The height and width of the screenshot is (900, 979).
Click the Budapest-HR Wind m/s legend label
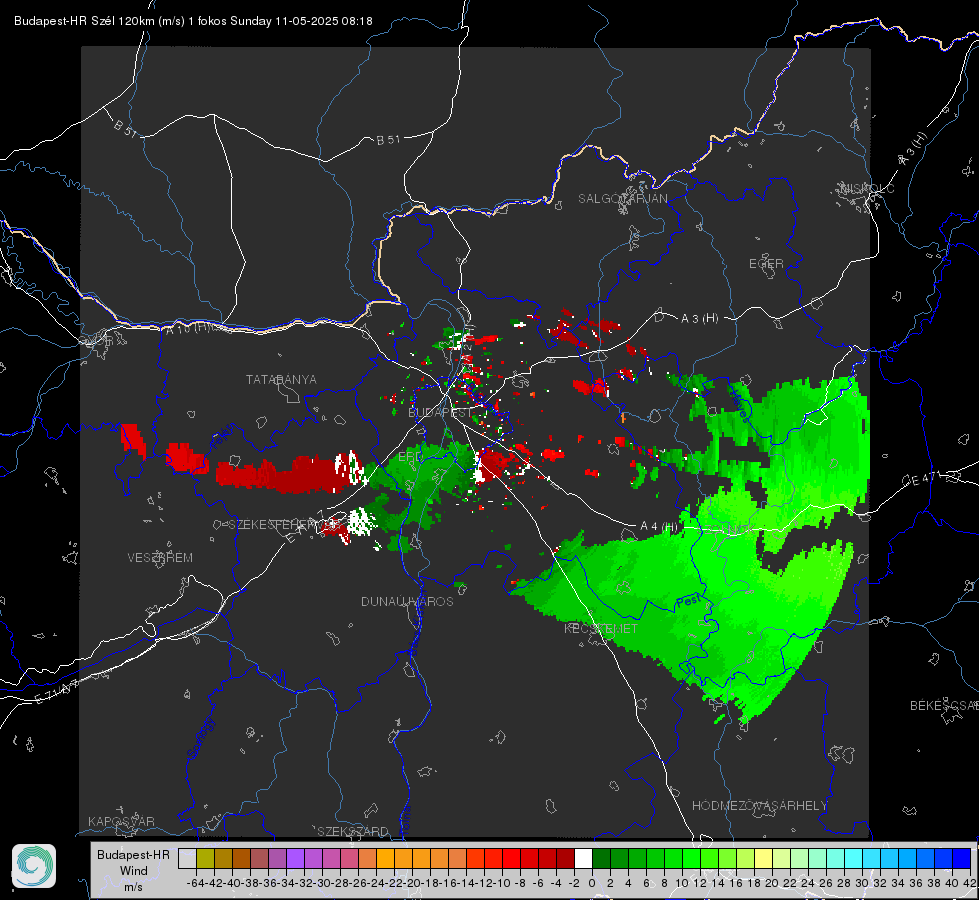134,871
